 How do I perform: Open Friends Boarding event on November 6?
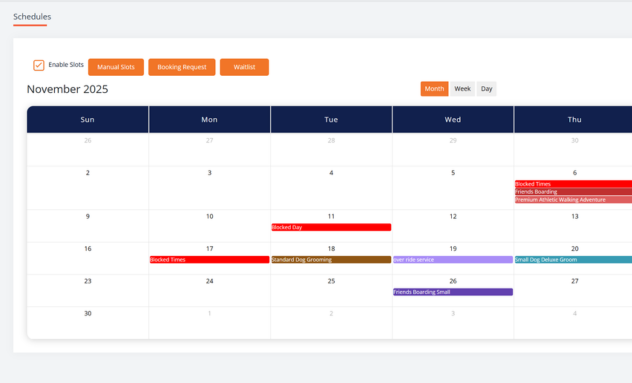pyautogui.click(x=573, y=192)
